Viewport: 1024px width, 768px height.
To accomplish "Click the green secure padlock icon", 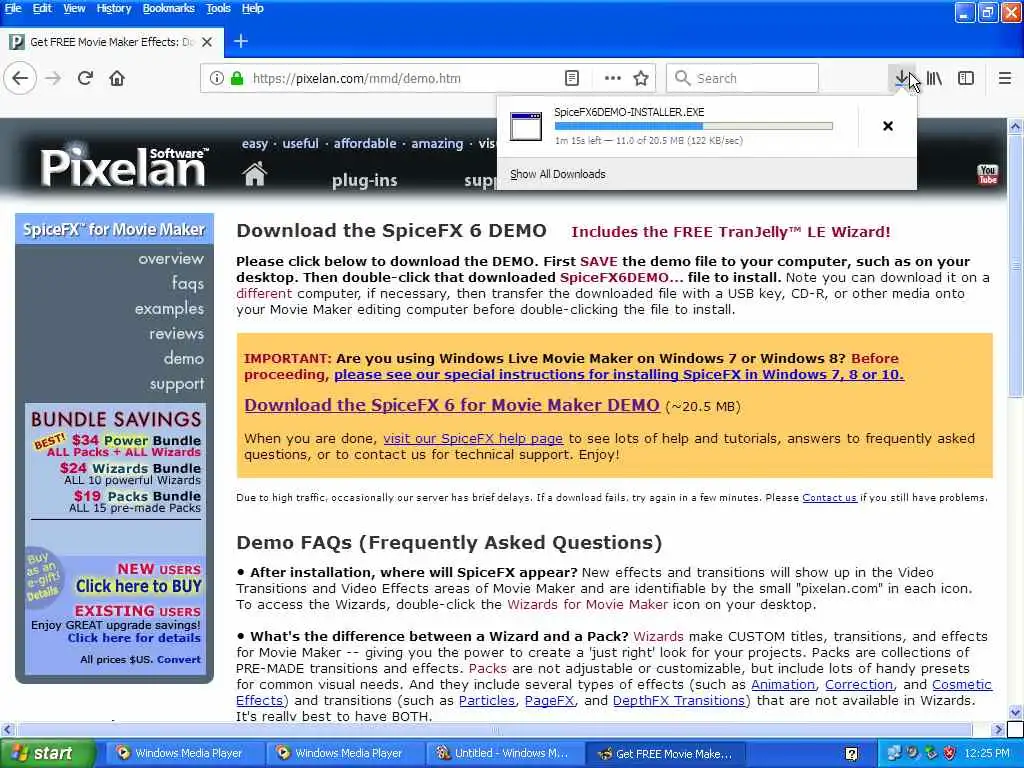I will 237,78.
